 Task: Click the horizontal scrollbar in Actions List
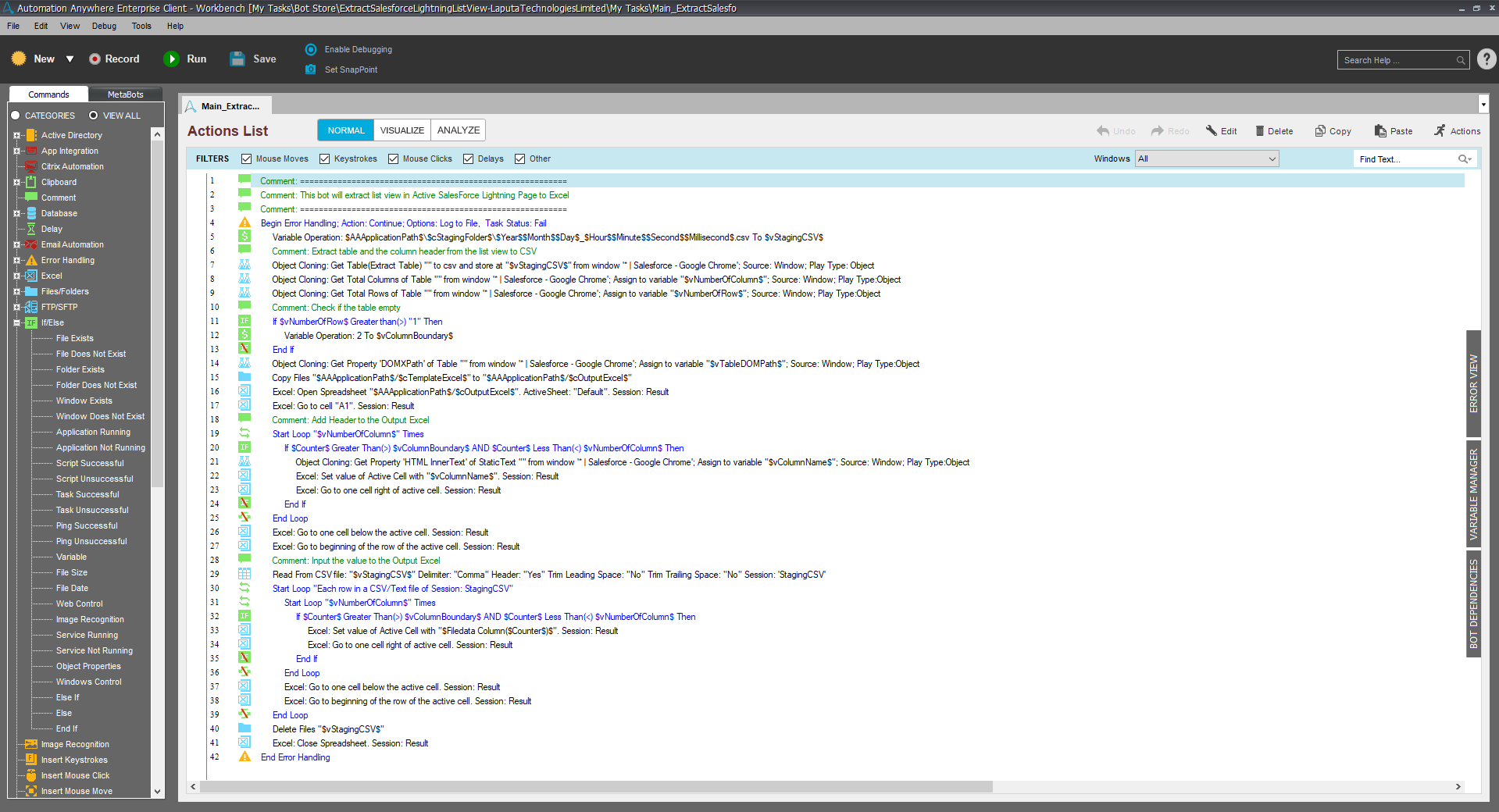[596, 786]
